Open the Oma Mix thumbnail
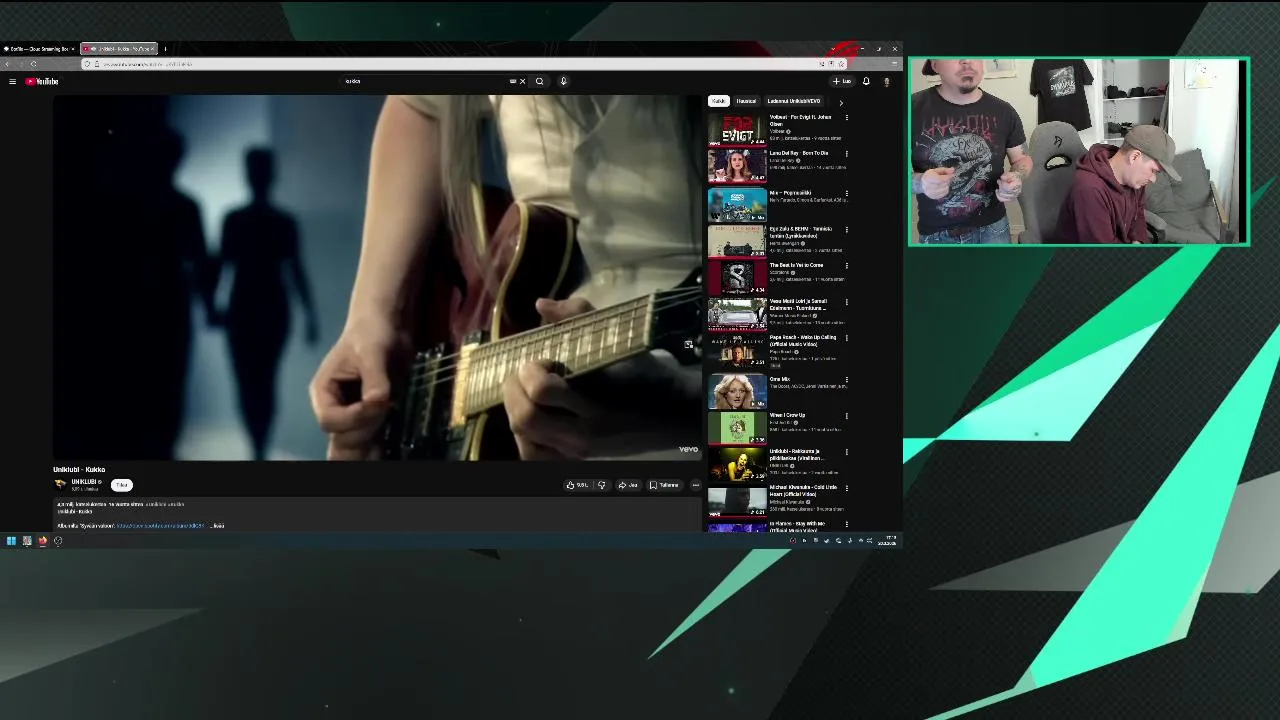This screenshot has height=720, width=1280. click(737, 392)
